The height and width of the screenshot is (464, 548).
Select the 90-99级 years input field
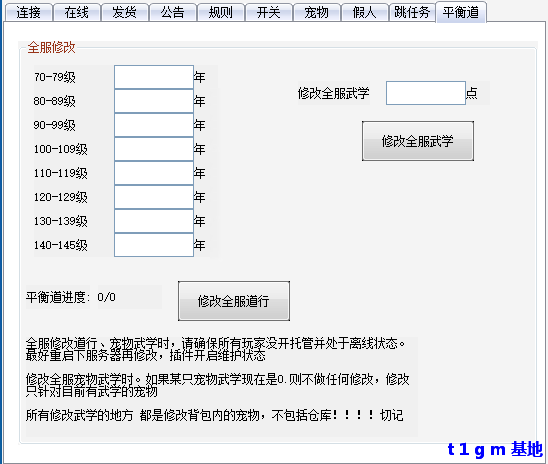154,125
